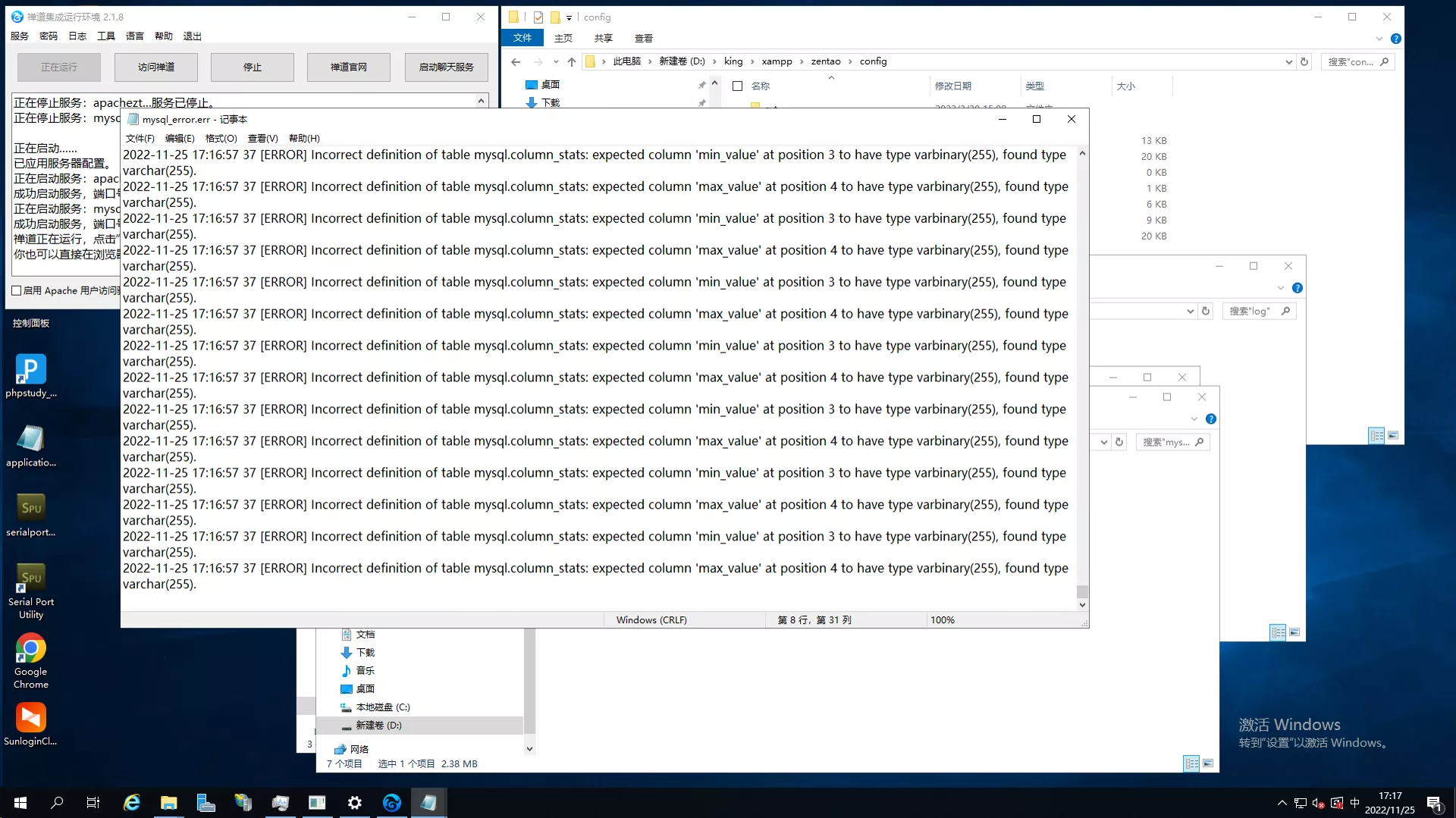Image resolution: width=1456 pixels, height=818 pixels.
Task: Expand address bar history dropdown in config window
Action: (x=1288, y=62)
